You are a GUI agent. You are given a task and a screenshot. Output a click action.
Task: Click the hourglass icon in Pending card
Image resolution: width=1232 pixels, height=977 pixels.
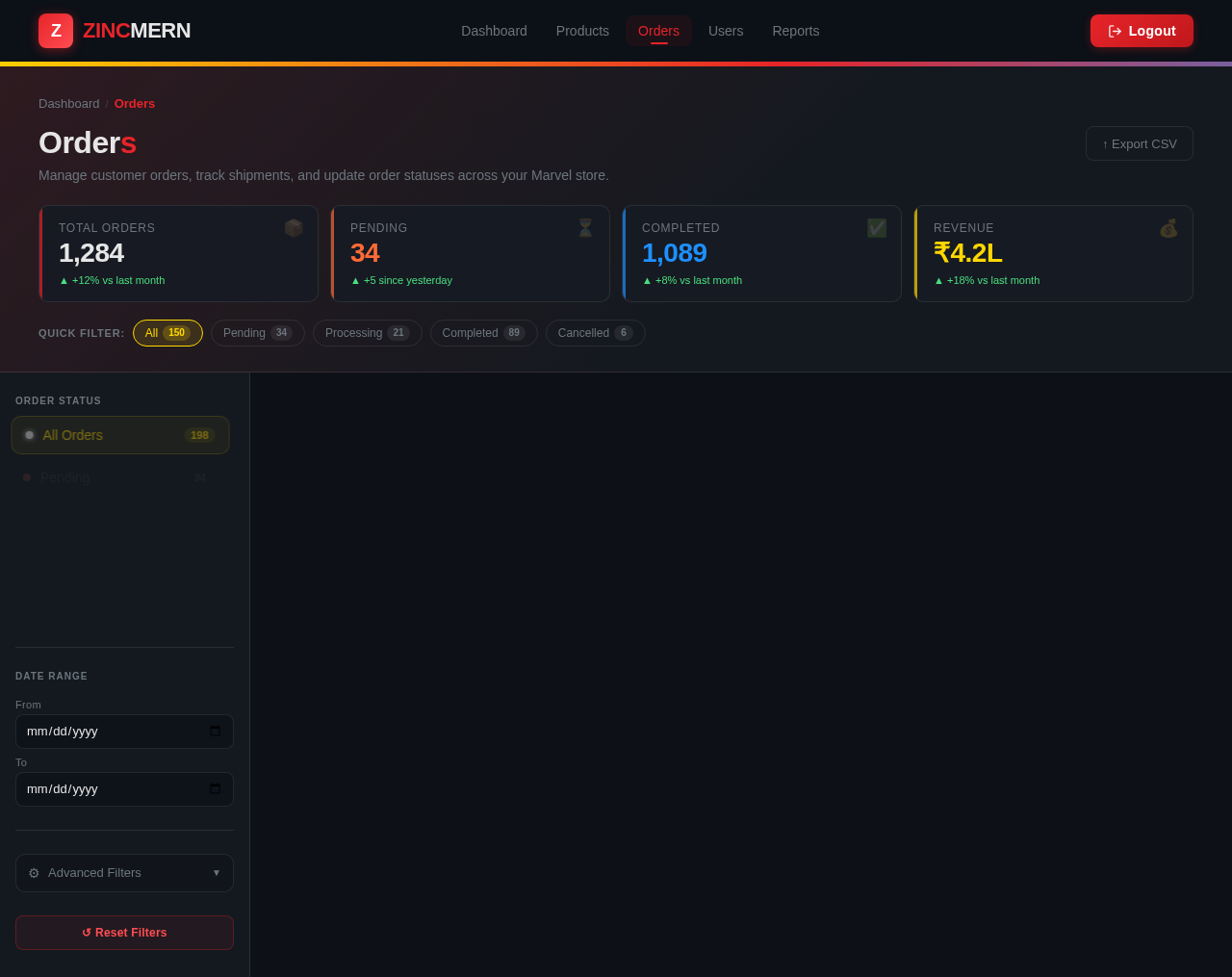pos(585,228)
